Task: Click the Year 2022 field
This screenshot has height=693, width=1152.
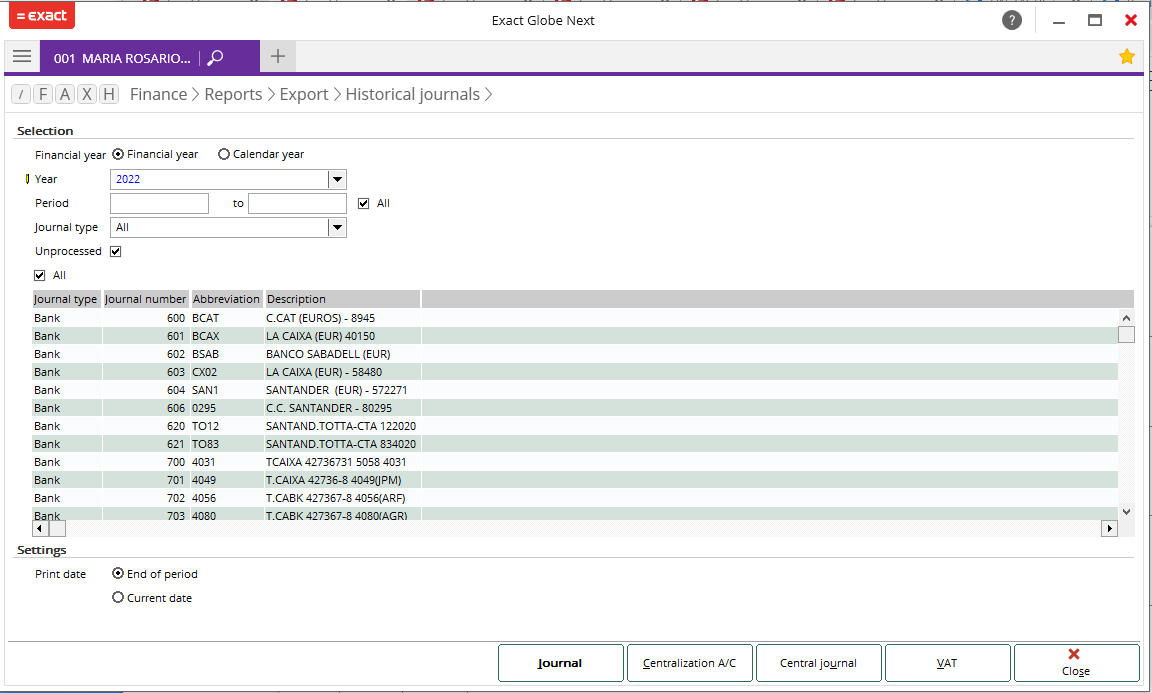Action: coord(219,179)
